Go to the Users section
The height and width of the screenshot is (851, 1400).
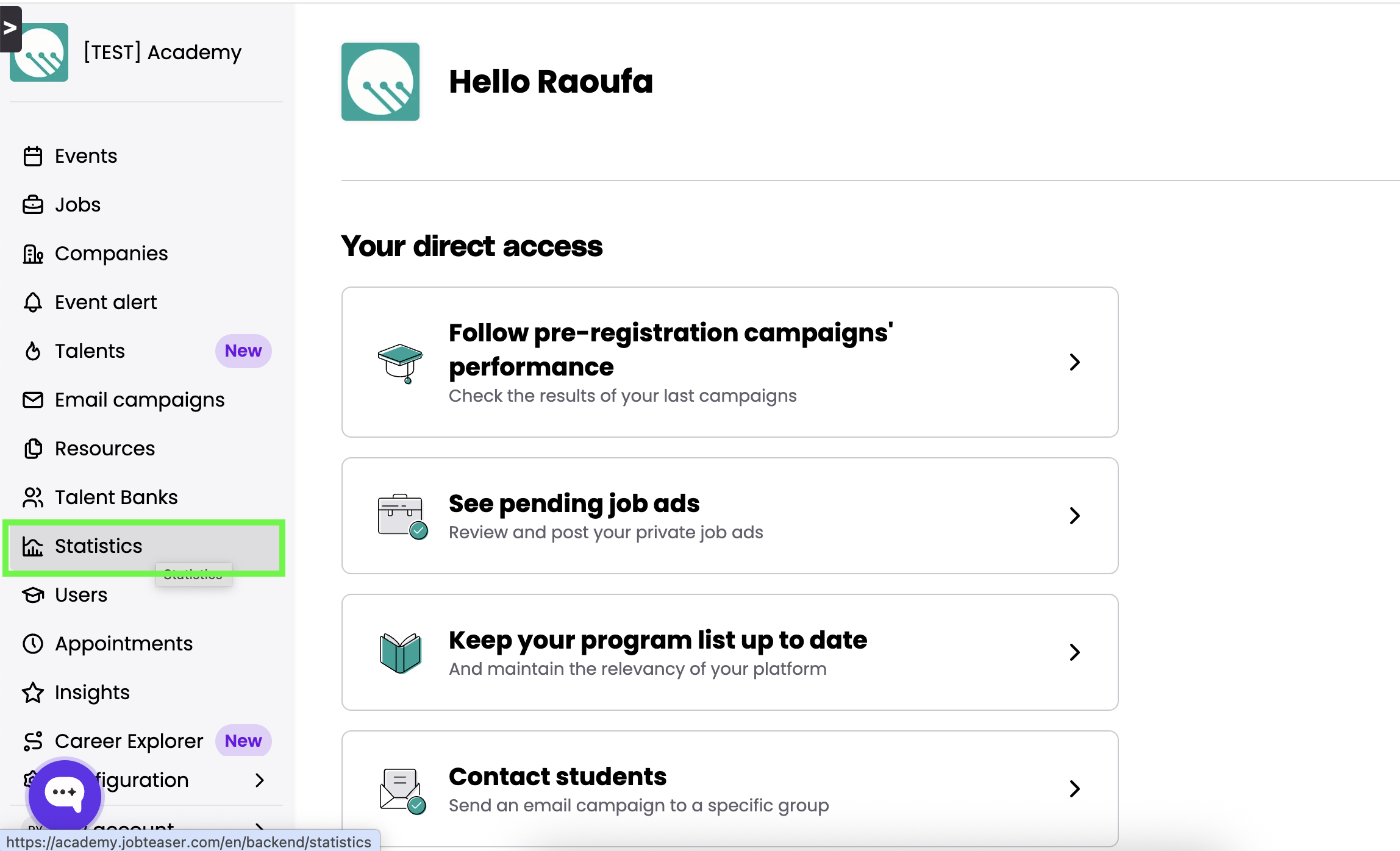coord(81,595)
